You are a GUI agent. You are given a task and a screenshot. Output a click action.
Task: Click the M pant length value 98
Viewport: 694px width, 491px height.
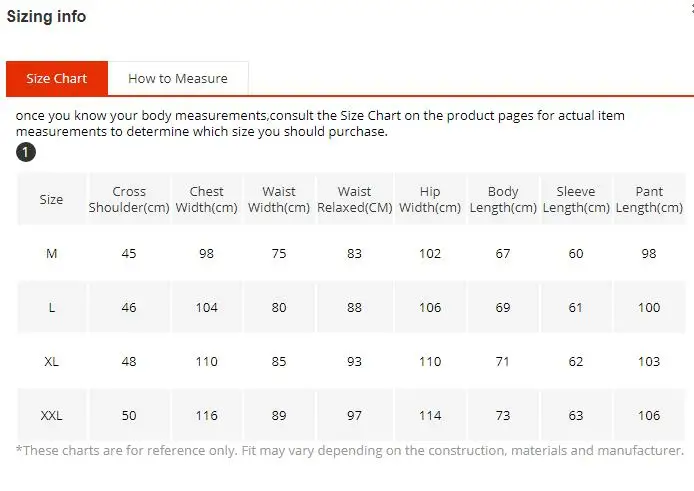[649, 254]
